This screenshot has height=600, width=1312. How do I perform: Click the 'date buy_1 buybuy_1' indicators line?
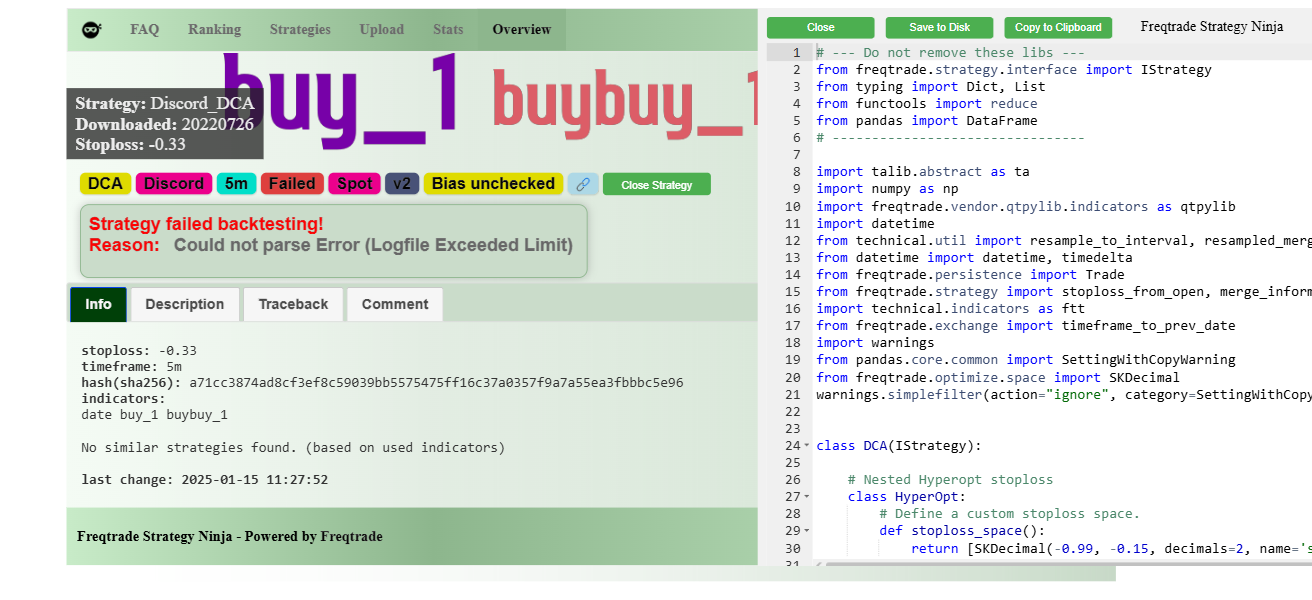(x=154, y=415)
